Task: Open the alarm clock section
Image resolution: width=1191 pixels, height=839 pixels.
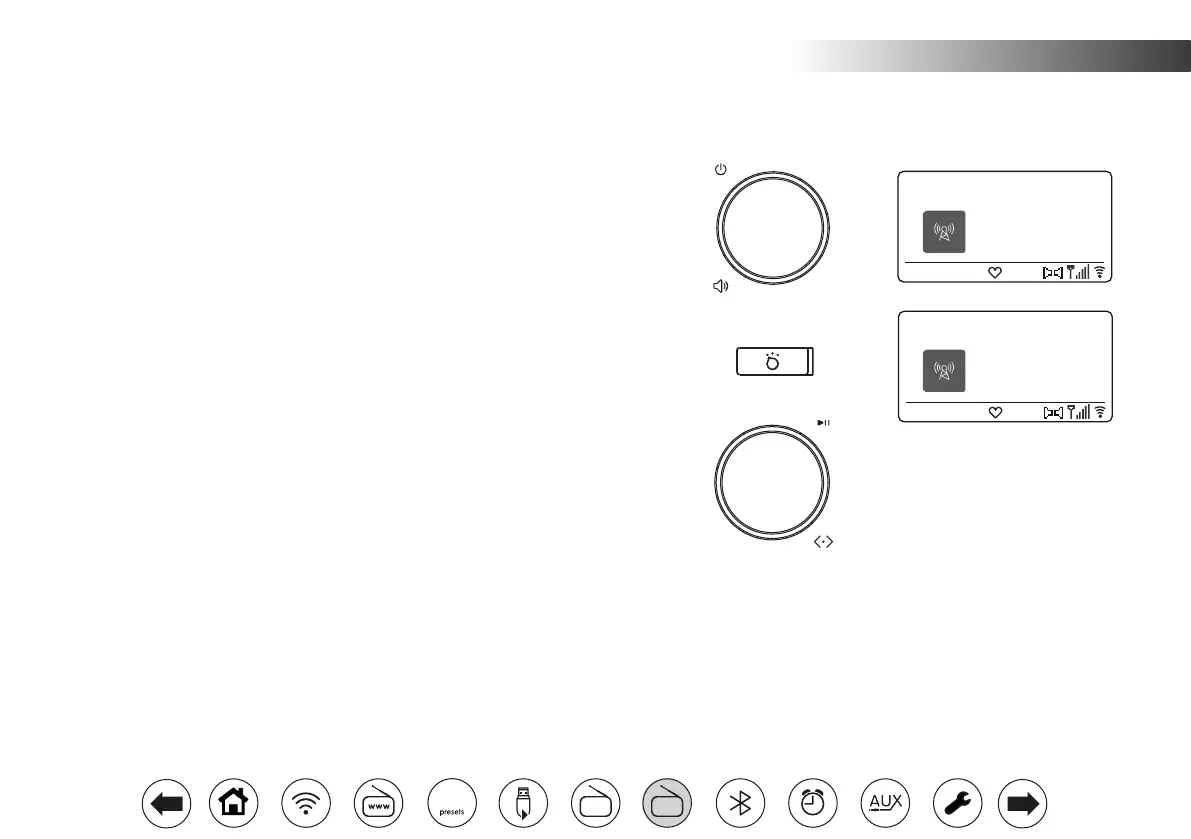Action: tap(813, 803)
